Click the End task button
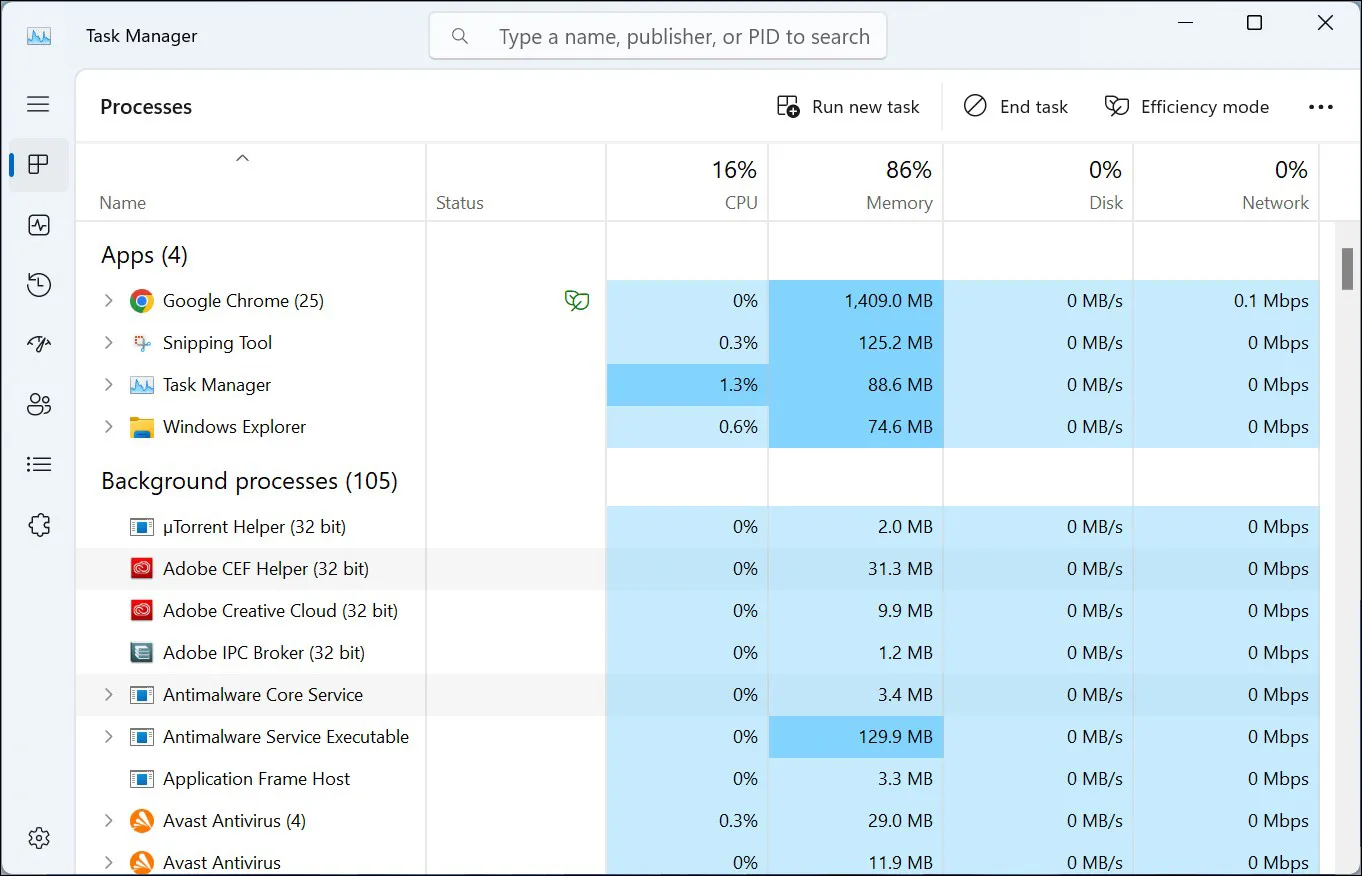Viewport: 1362px width, 876px height. pos(1016,107)
